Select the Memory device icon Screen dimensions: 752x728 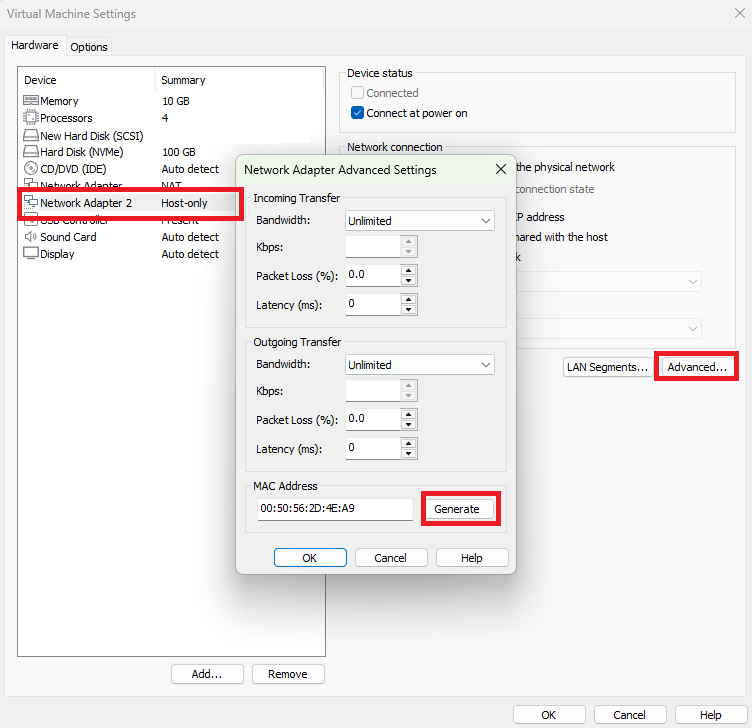31,100
